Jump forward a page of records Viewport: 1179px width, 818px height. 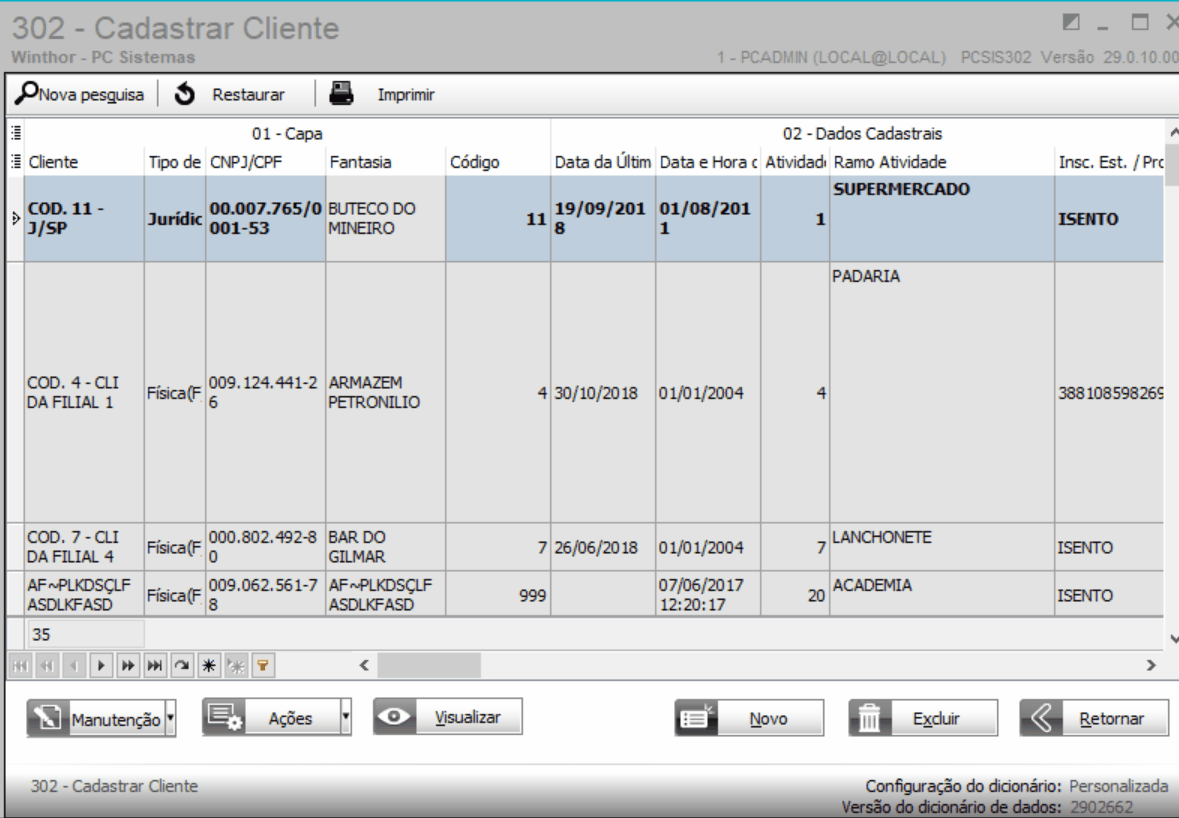[x=128, y=665]
